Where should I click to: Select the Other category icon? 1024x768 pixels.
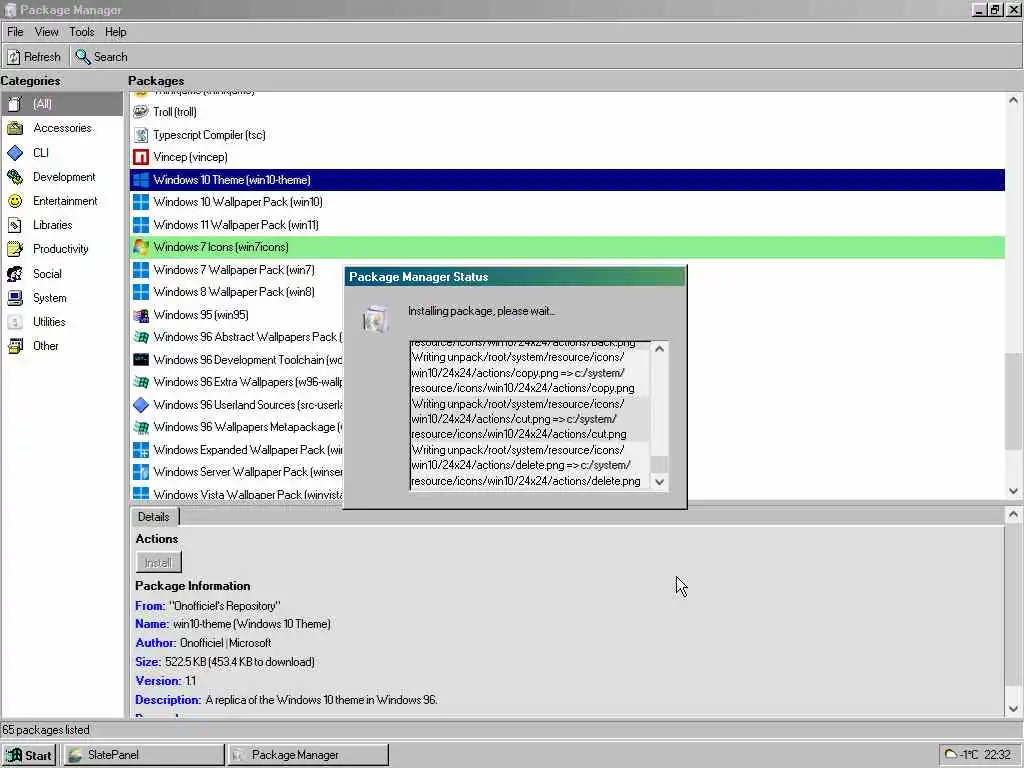(15, 346)
